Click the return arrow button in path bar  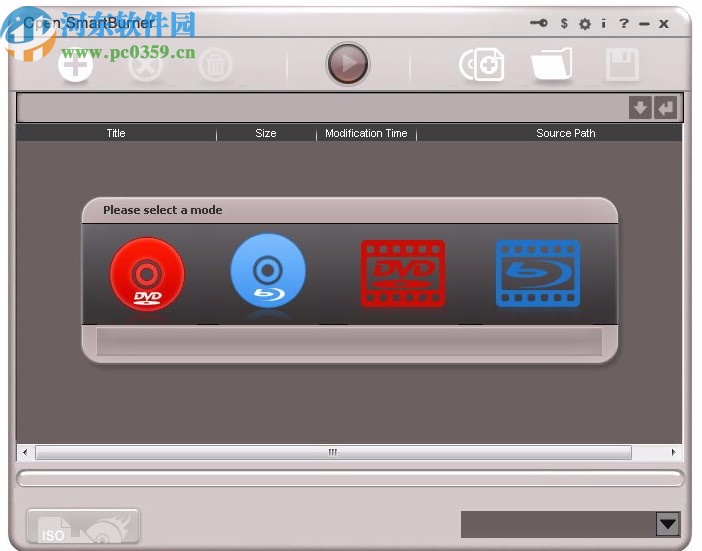point(665,107)
